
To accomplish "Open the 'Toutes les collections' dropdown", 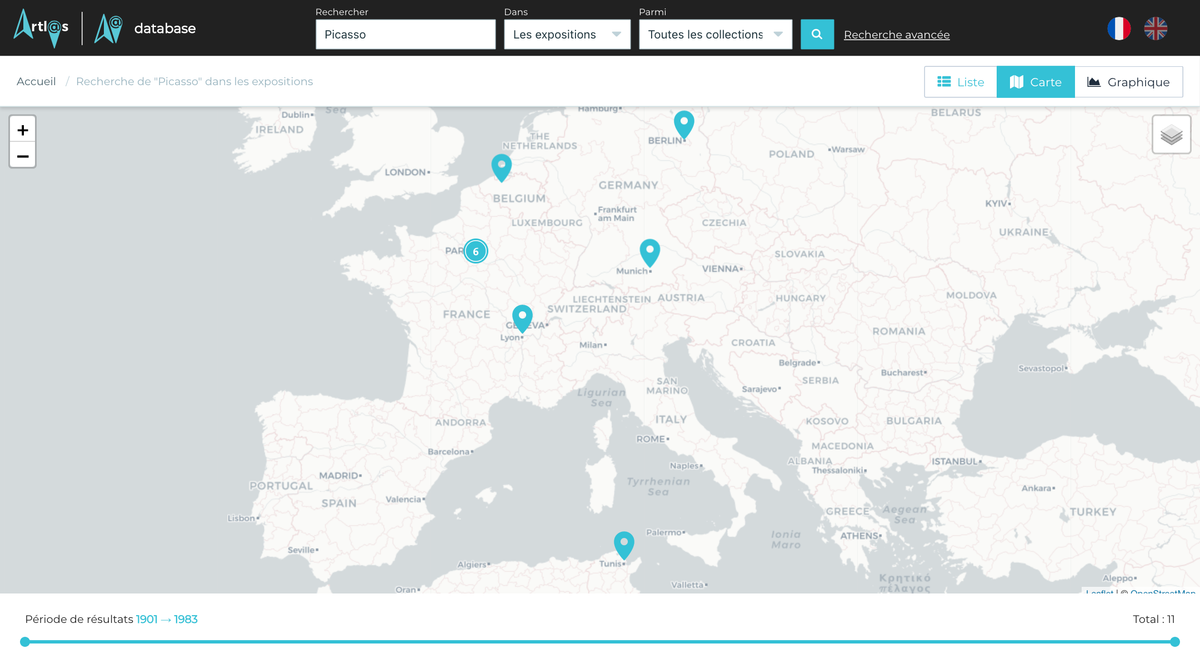I will [715, 34].
